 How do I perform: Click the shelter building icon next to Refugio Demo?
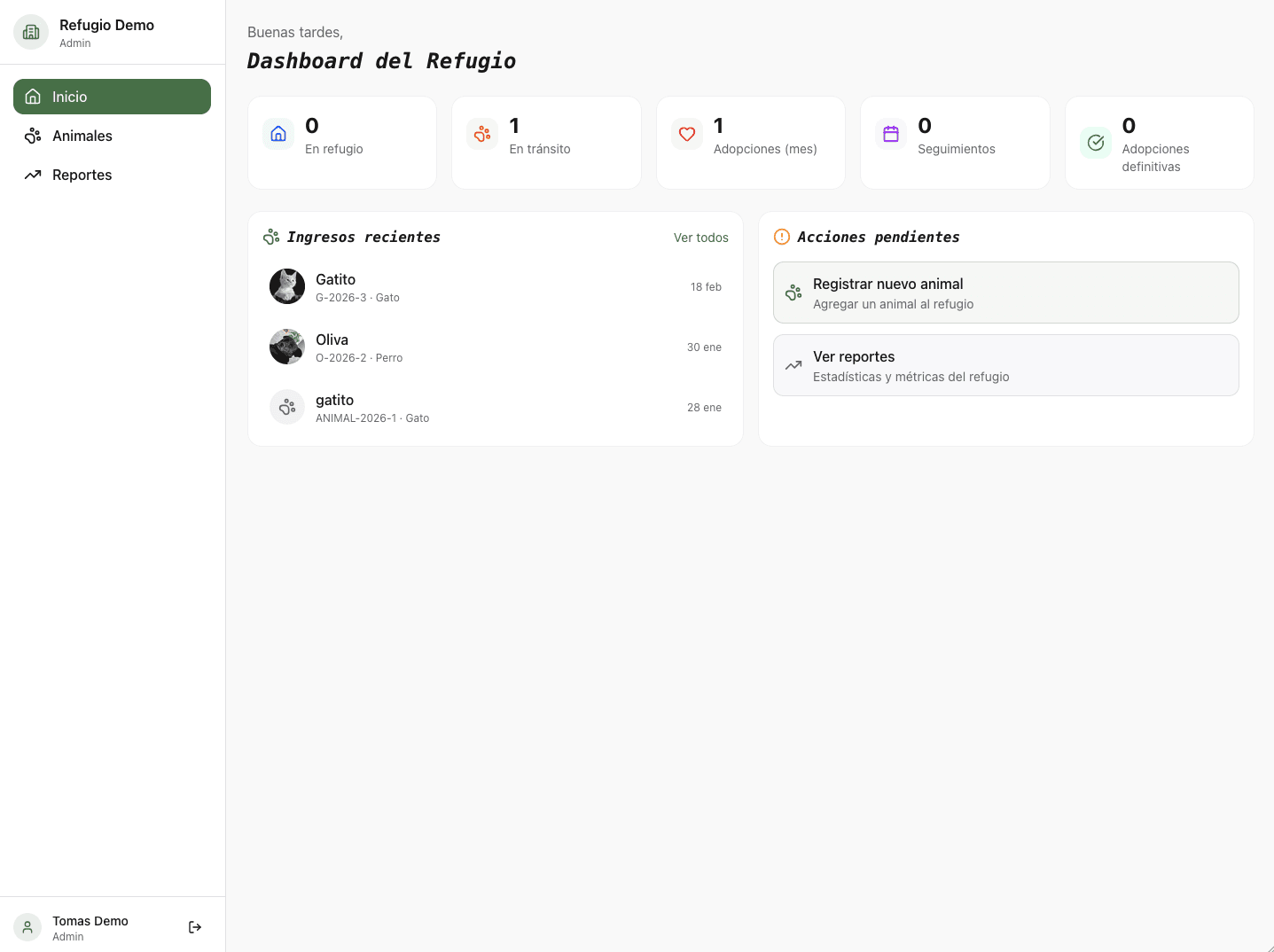(31, 32)
